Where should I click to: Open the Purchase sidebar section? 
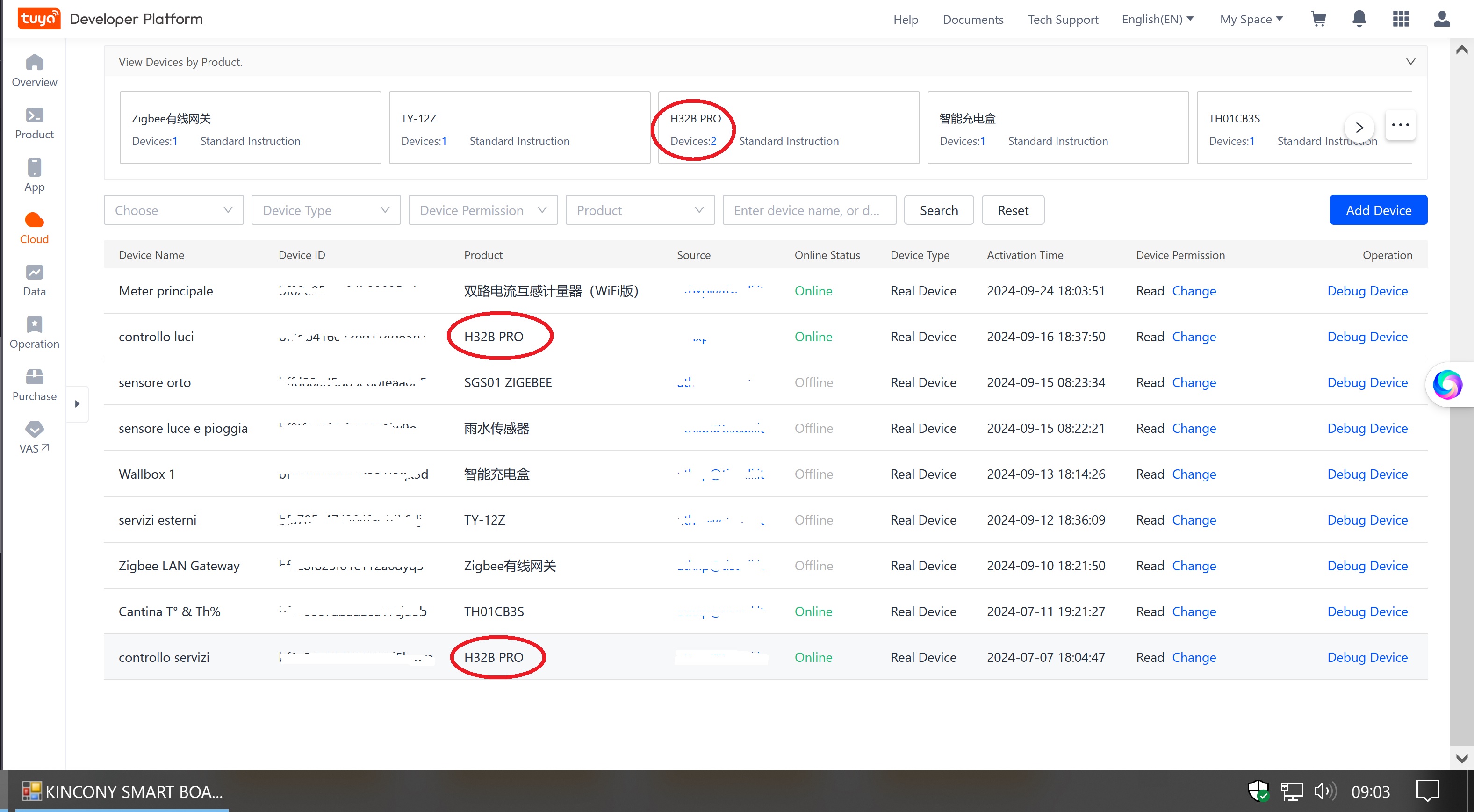click(34, 385)
